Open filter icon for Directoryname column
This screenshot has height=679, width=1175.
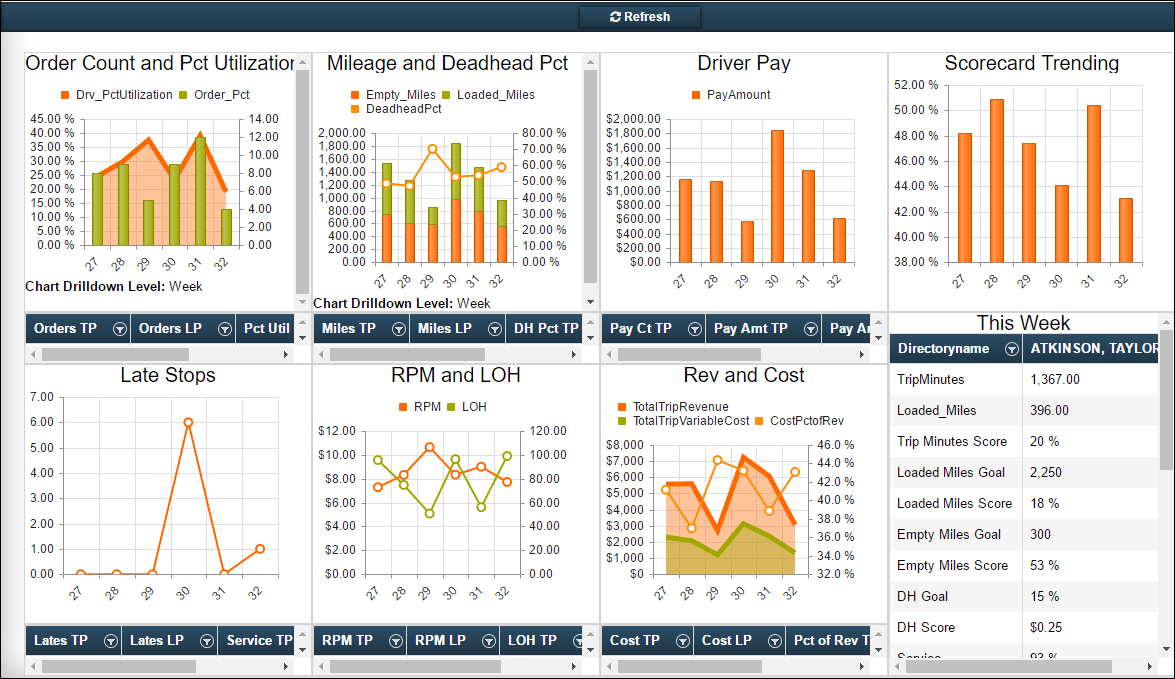pos(1012,349)
